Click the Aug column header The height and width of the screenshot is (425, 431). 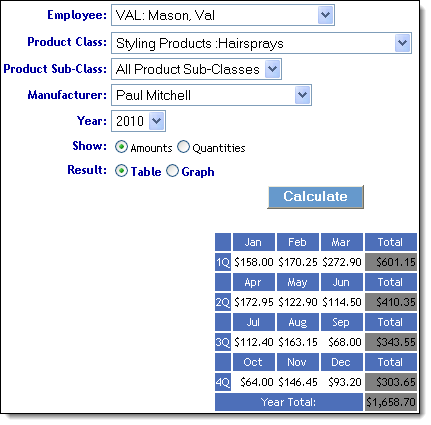coord(298,322)
